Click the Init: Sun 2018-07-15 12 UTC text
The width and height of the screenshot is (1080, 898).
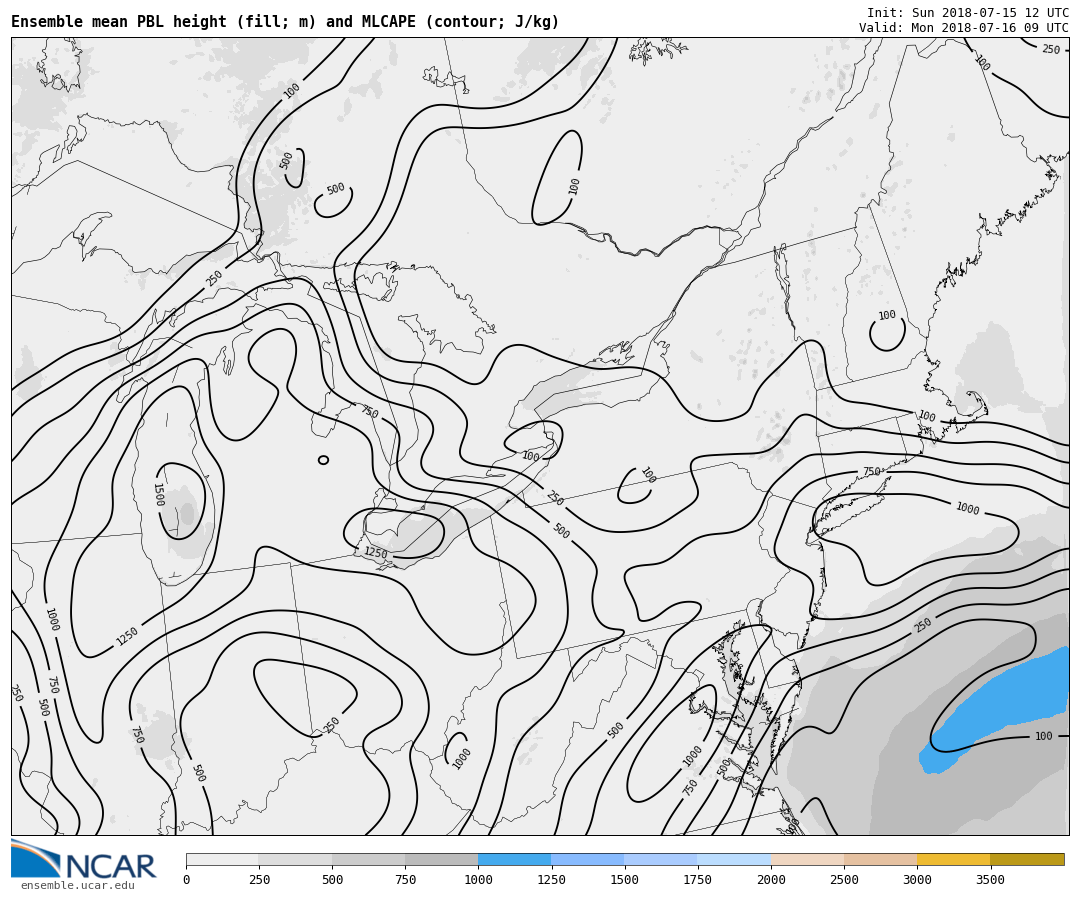(x=968, y=12)
